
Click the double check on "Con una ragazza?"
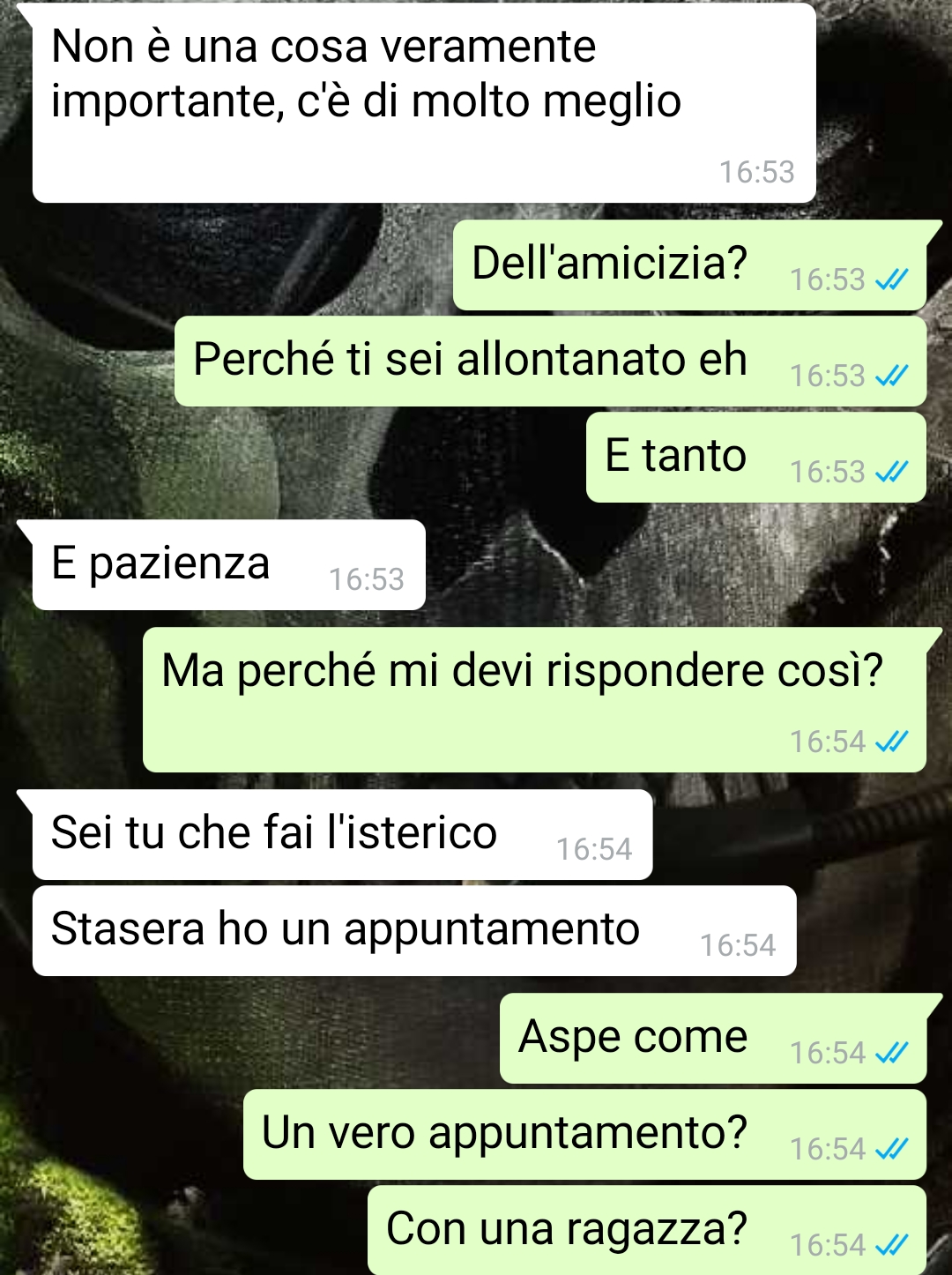[x=891, y=1246]
